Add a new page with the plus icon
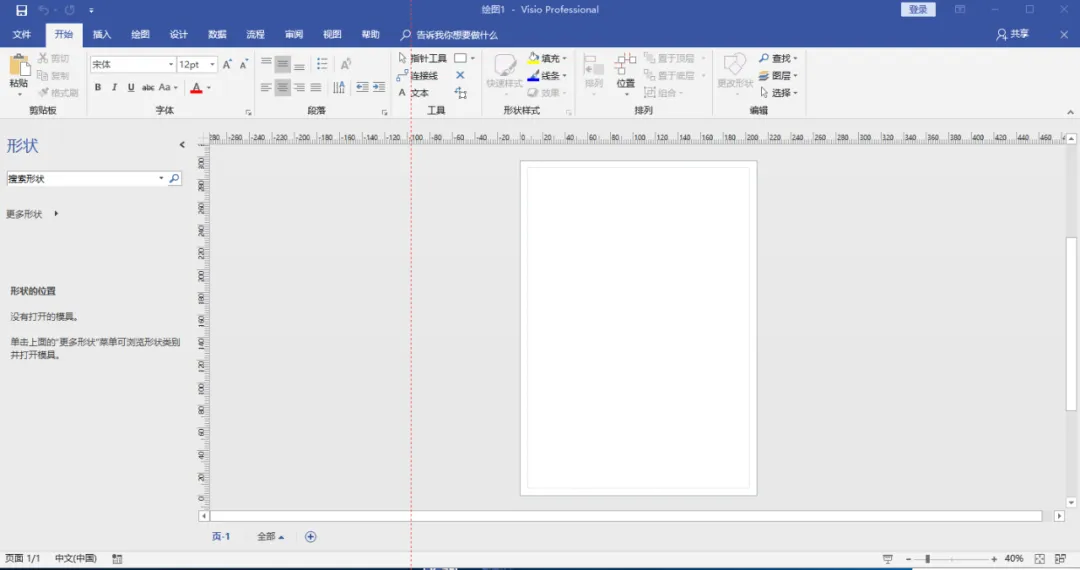Viewport: 1080px width, 570px height. [311, 537]
